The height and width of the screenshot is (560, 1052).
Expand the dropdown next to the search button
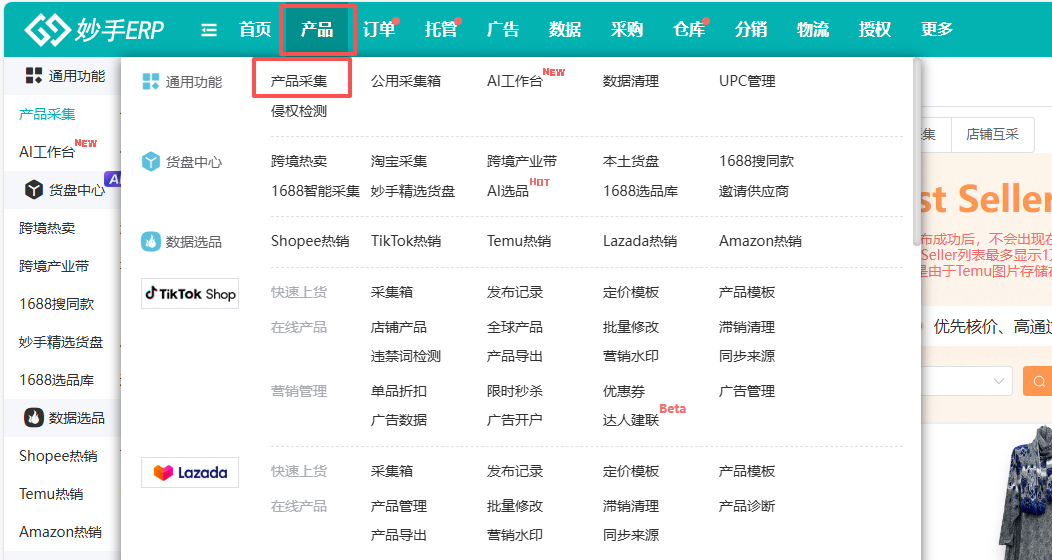[998, 381]
